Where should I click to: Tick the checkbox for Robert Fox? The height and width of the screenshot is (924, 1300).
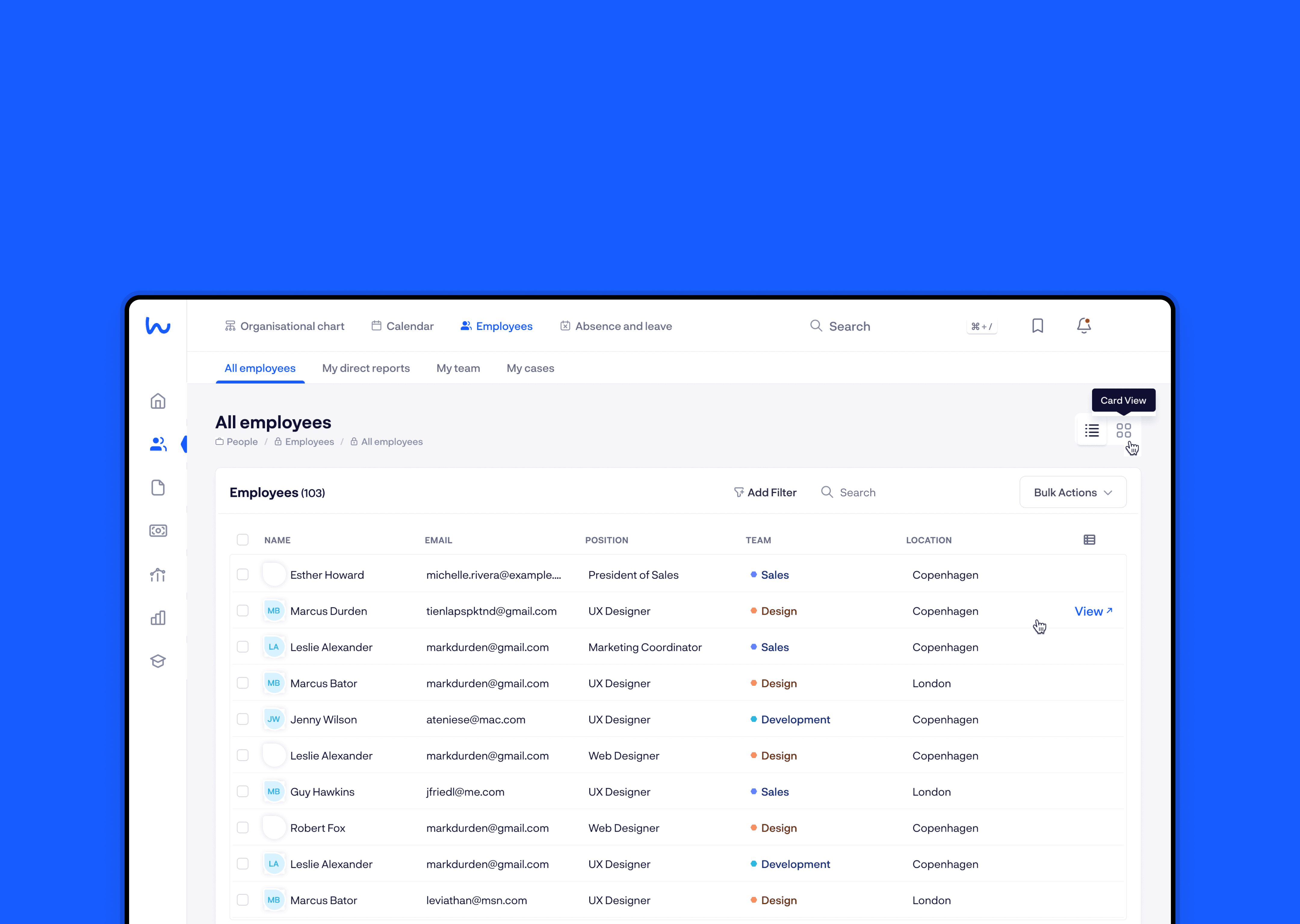tap(243, 827)
